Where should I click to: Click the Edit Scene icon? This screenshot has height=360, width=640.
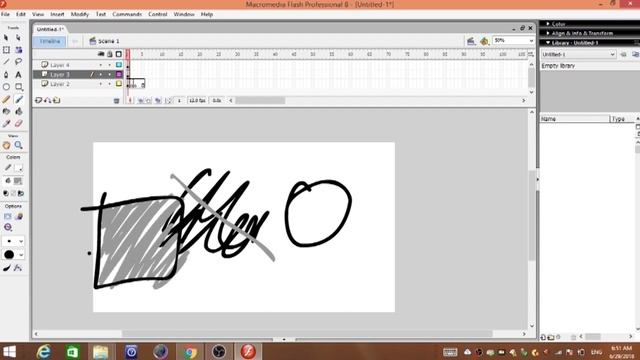pos(471,41)
